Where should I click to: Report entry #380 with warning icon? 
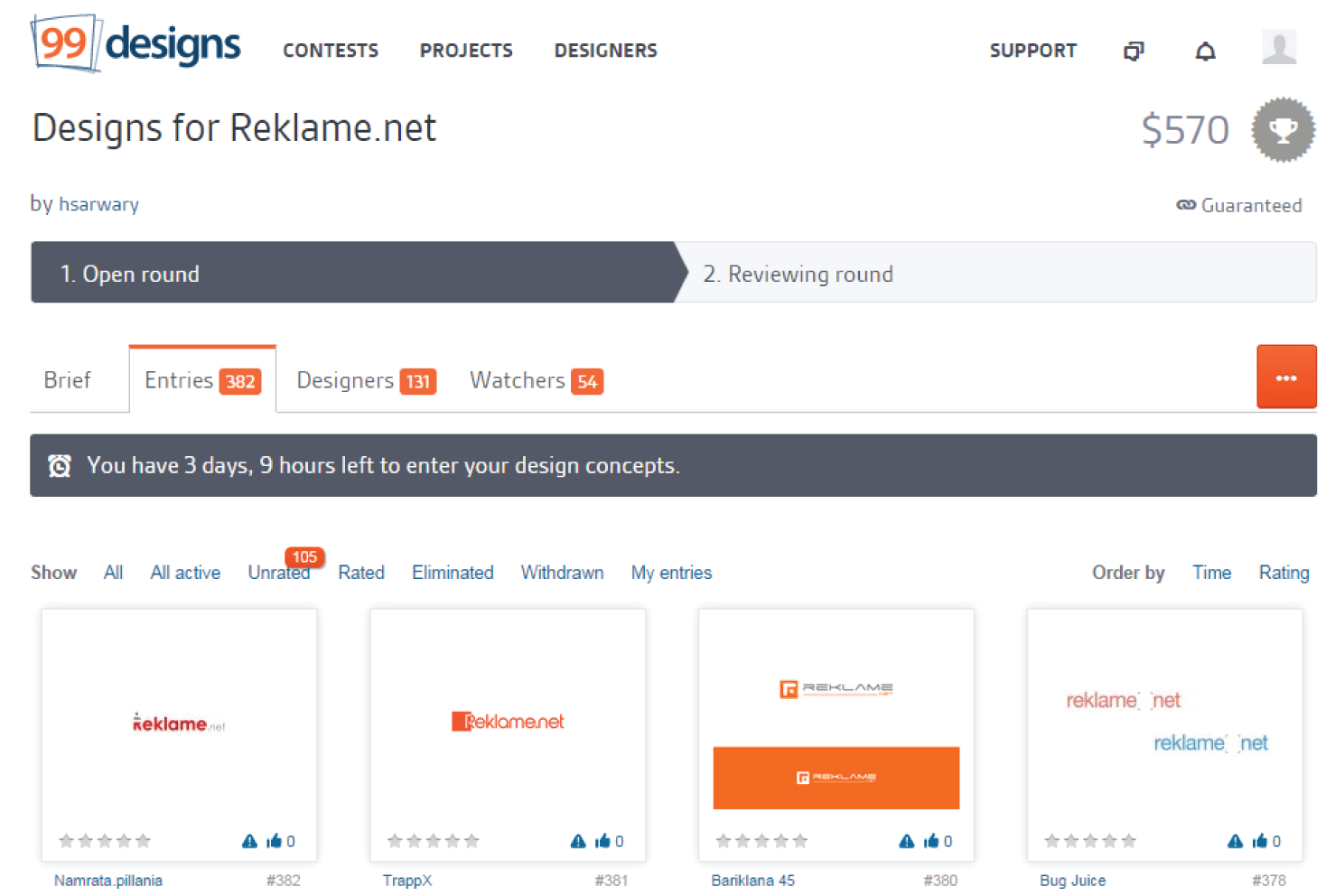pyautogui.click(x=907, y=841)
